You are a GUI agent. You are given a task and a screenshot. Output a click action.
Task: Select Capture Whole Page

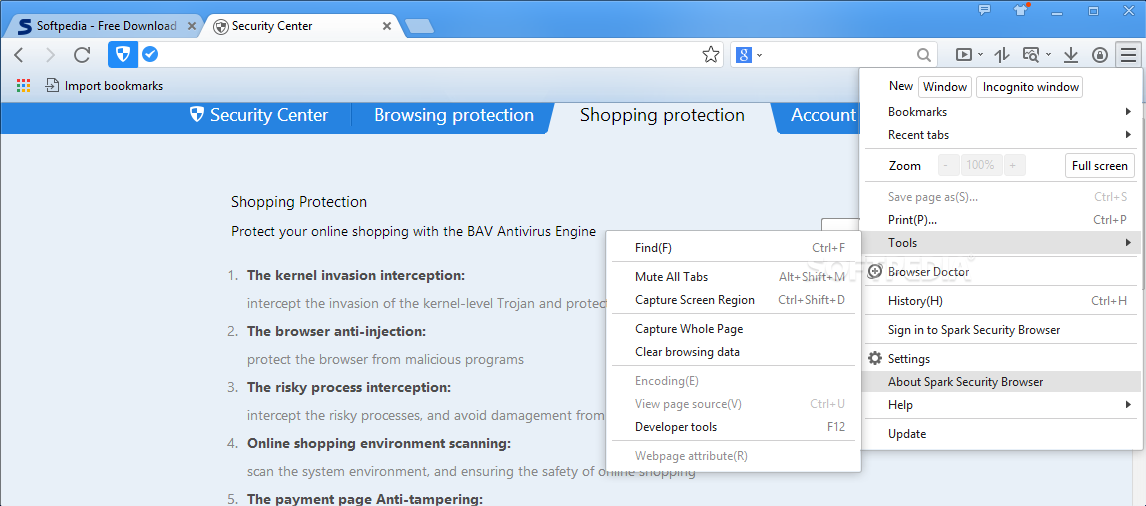(x=733, y=329)
